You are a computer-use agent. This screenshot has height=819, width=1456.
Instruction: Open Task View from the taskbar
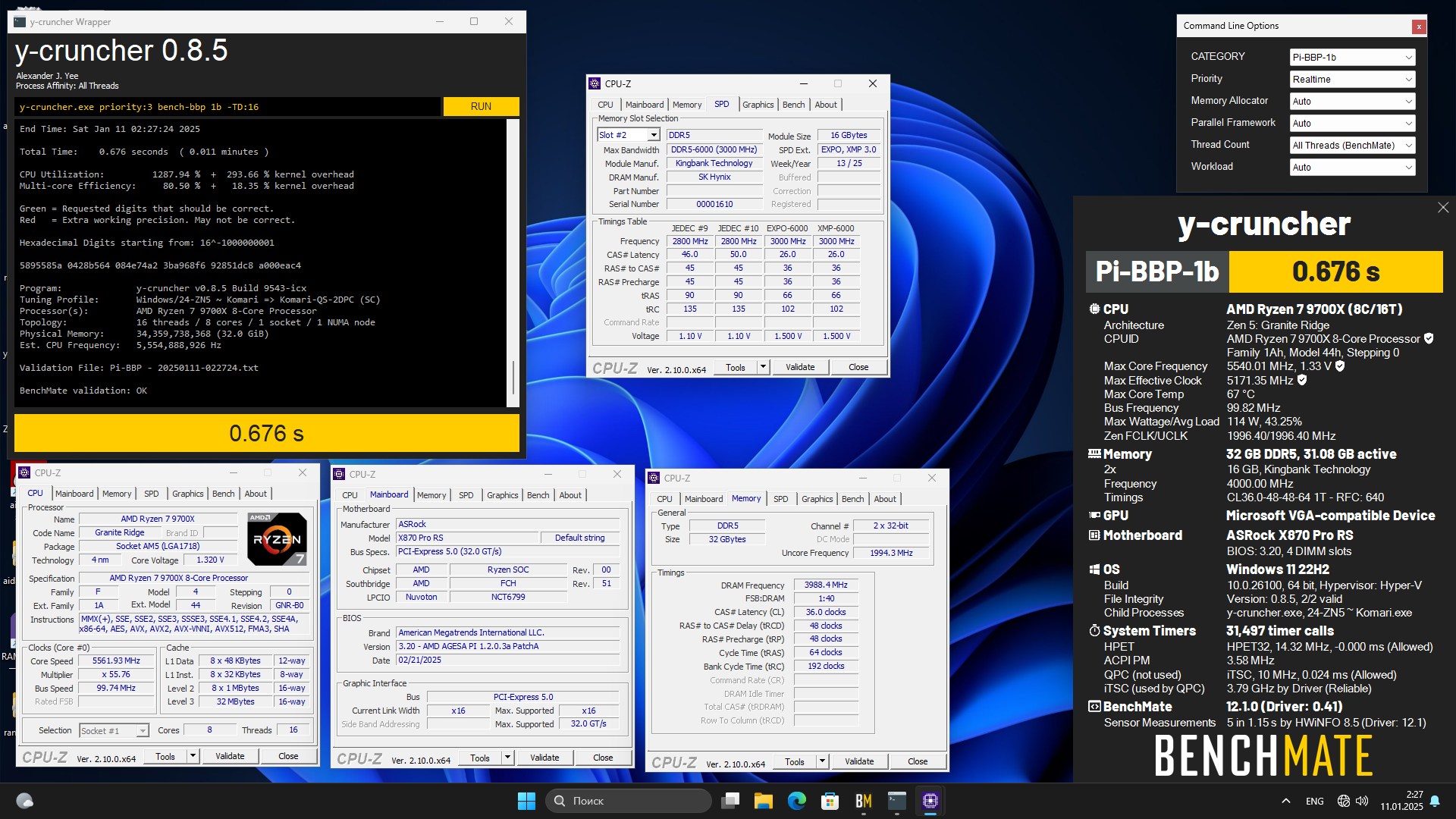(730, 801)
